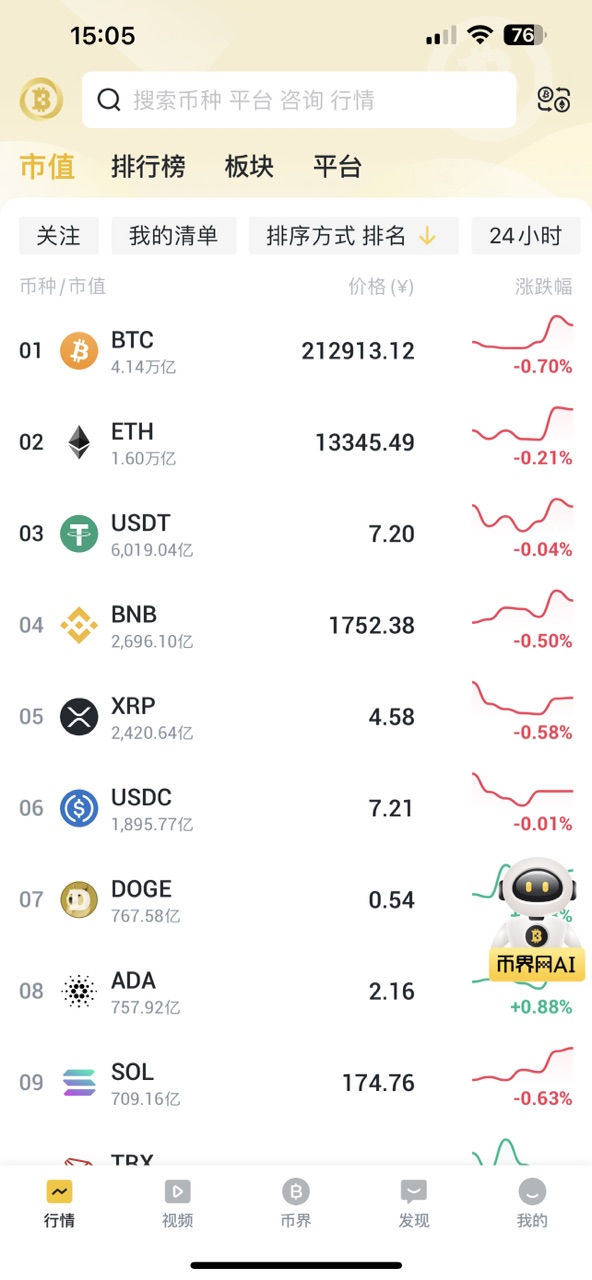Switch to the 板块 tab
592x1280 pixels.
249,166
